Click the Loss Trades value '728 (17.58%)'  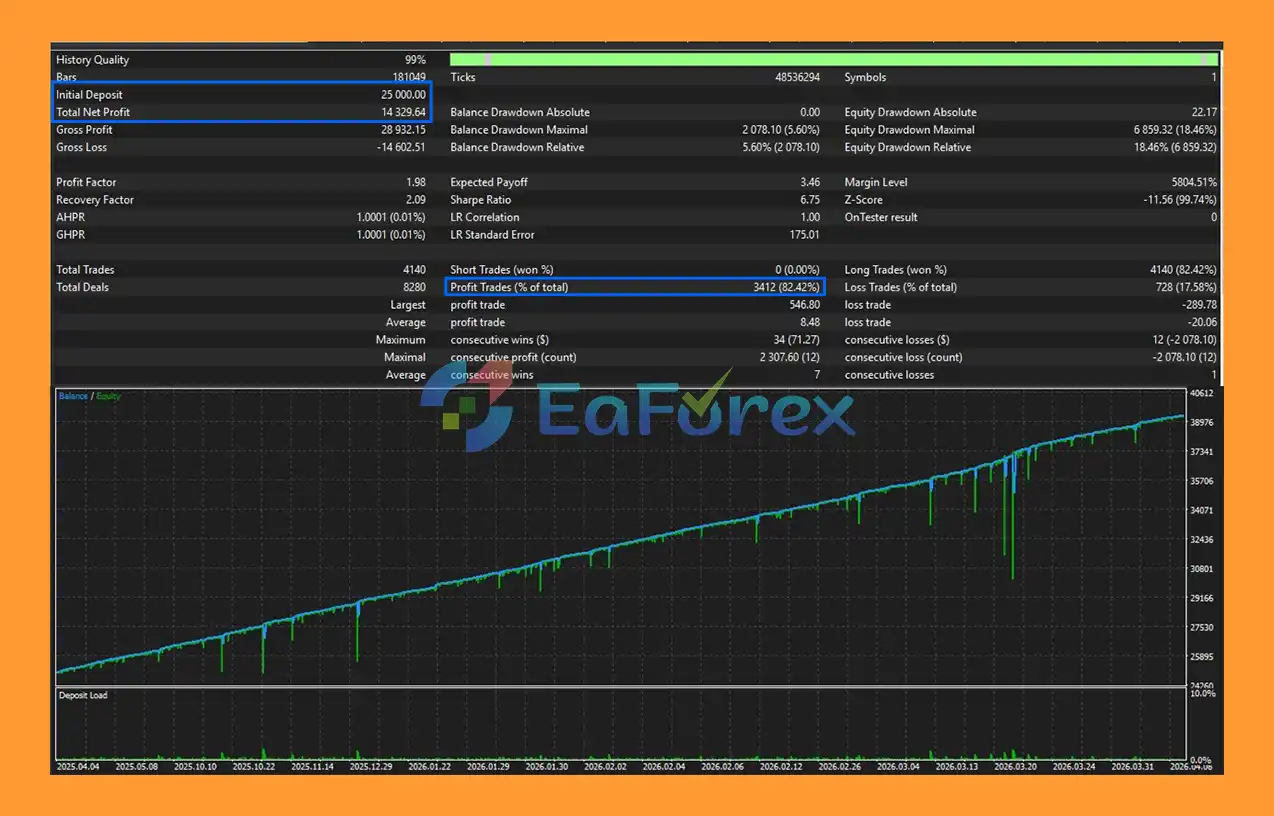1186,287
